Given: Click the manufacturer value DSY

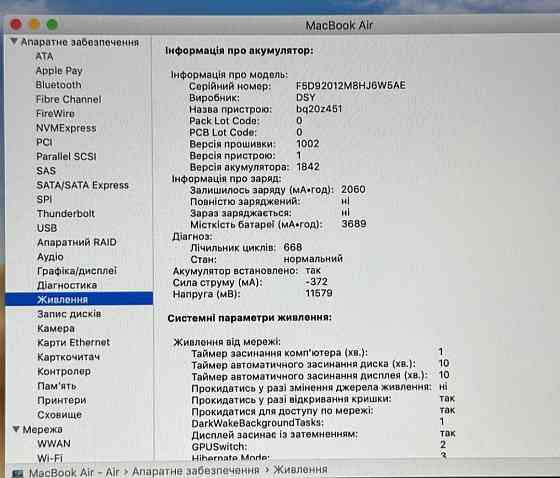Looking at the screenshot, I should click(x=305, y=97).
